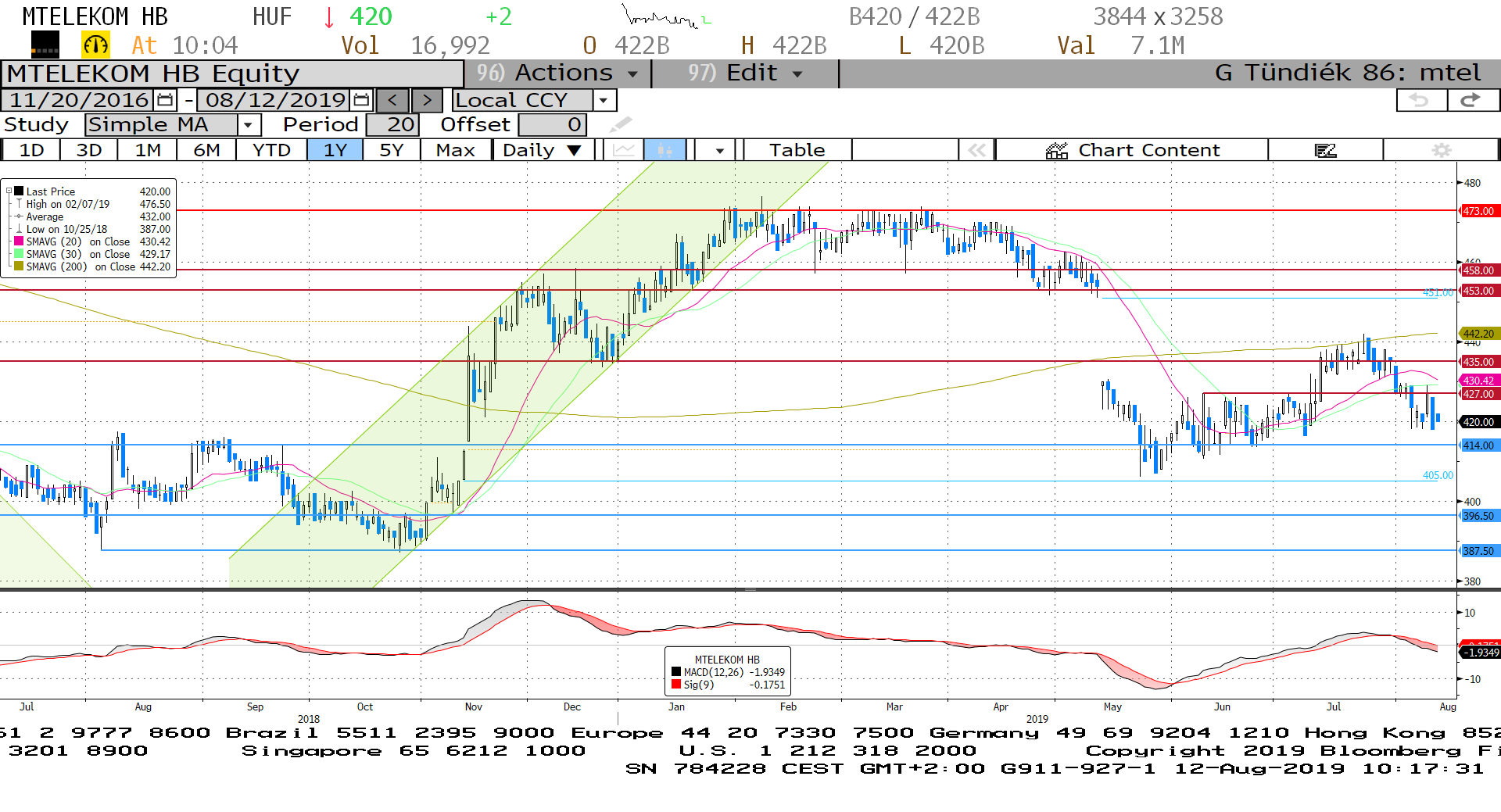Select the 1D range

[32, 150]
